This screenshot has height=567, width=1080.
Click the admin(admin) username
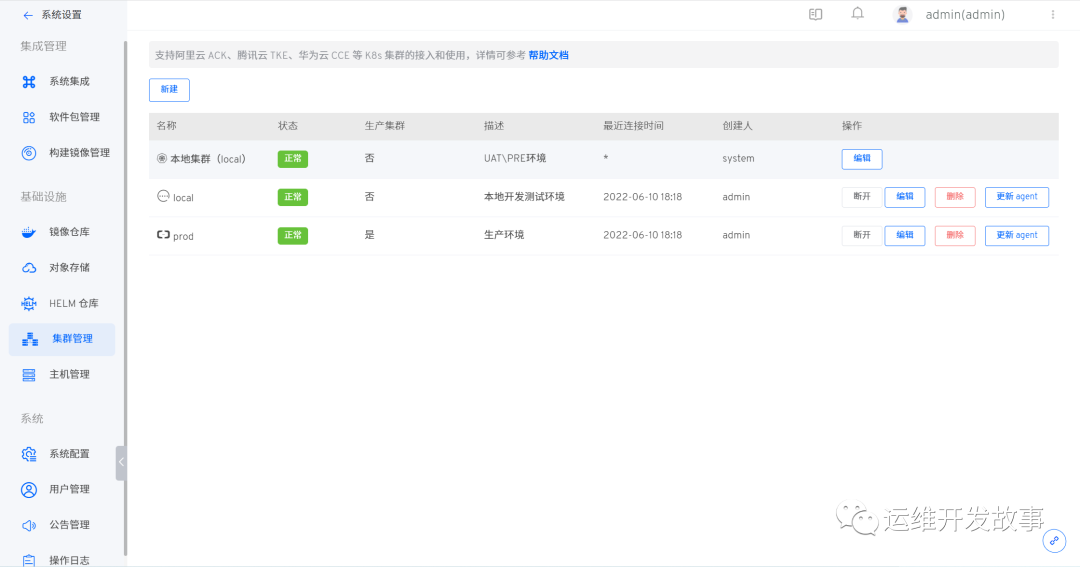(x=964, y=14)
